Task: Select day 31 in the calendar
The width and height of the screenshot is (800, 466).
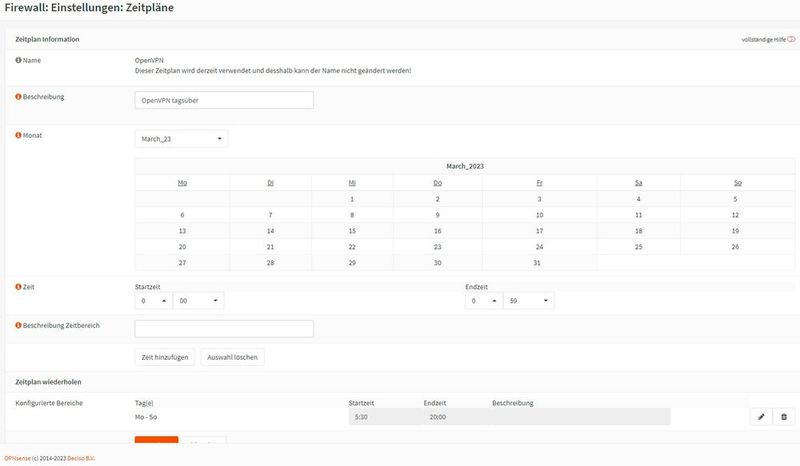Action: (x=537, y=263)
